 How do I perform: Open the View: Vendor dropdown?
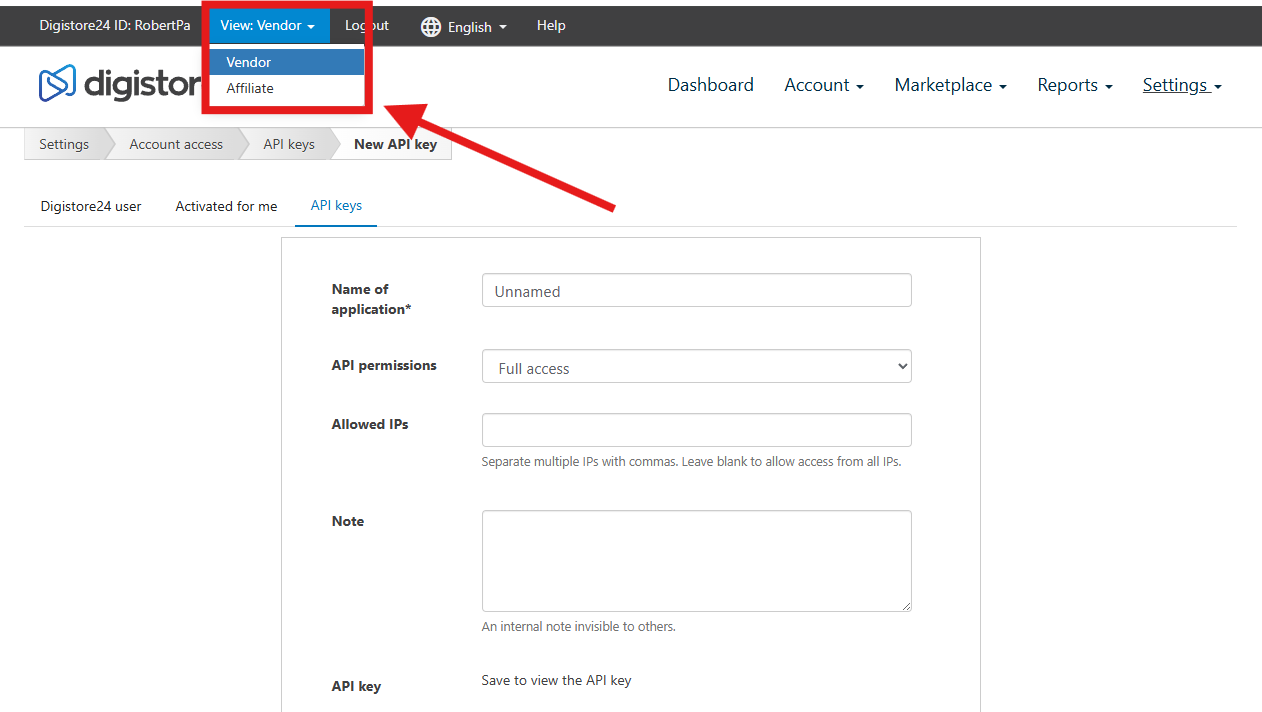click(268, 26)
